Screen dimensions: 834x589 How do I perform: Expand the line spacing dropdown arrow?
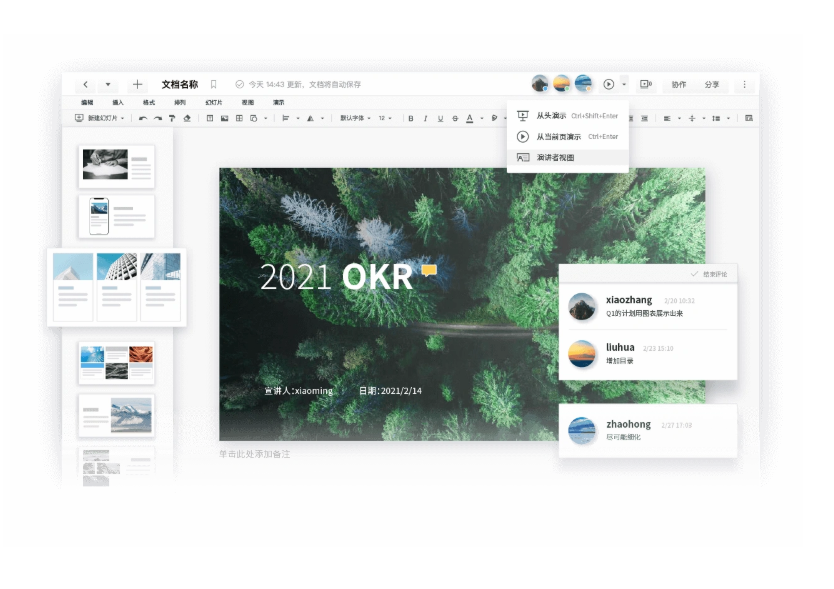click(728, 118)
